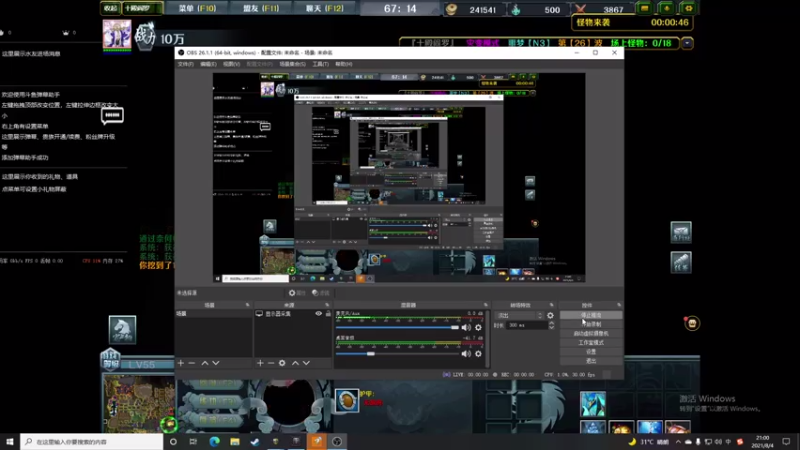Undock the Scenes panel via header icon
Viewport: 800px width, 450px height.
click(x=247, y=305)
